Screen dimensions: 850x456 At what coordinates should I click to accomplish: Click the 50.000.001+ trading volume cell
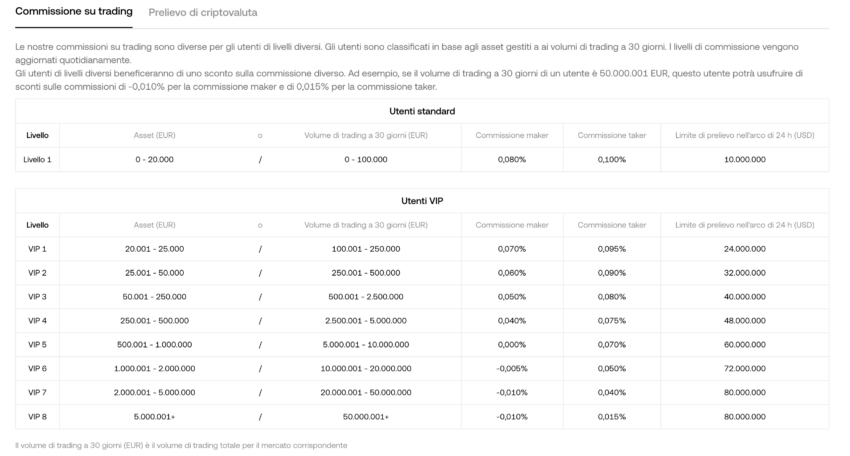(x=365, y=416)
